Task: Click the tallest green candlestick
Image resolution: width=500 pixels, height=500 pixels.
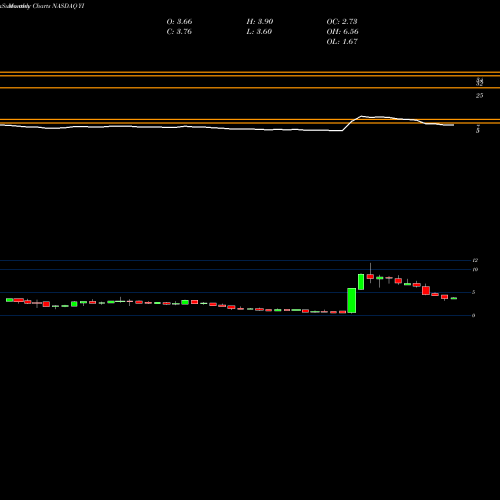Action: [x=352, y=301]
